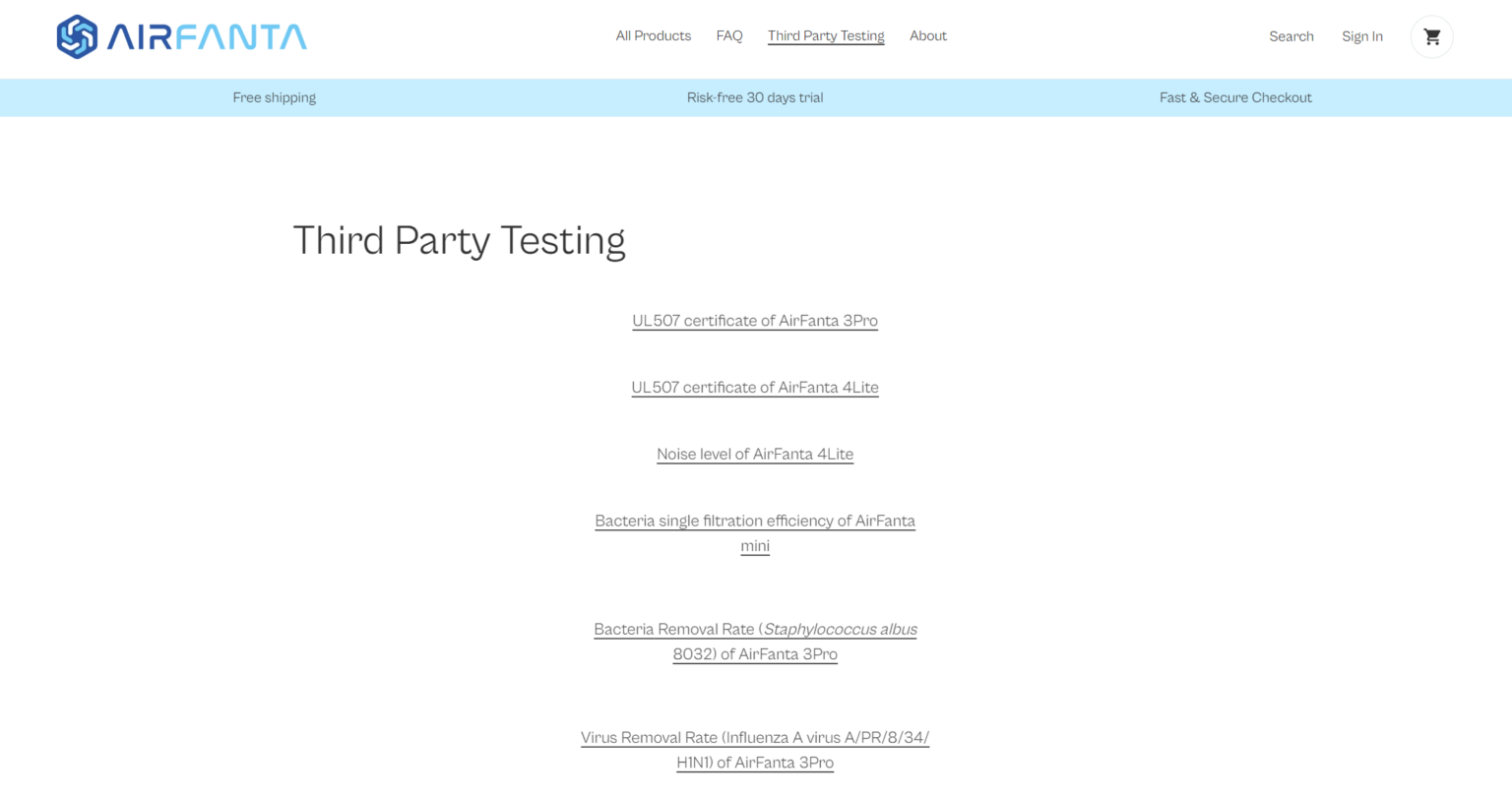Click the AirFanta hexagon logo emblem

(77, 37)
